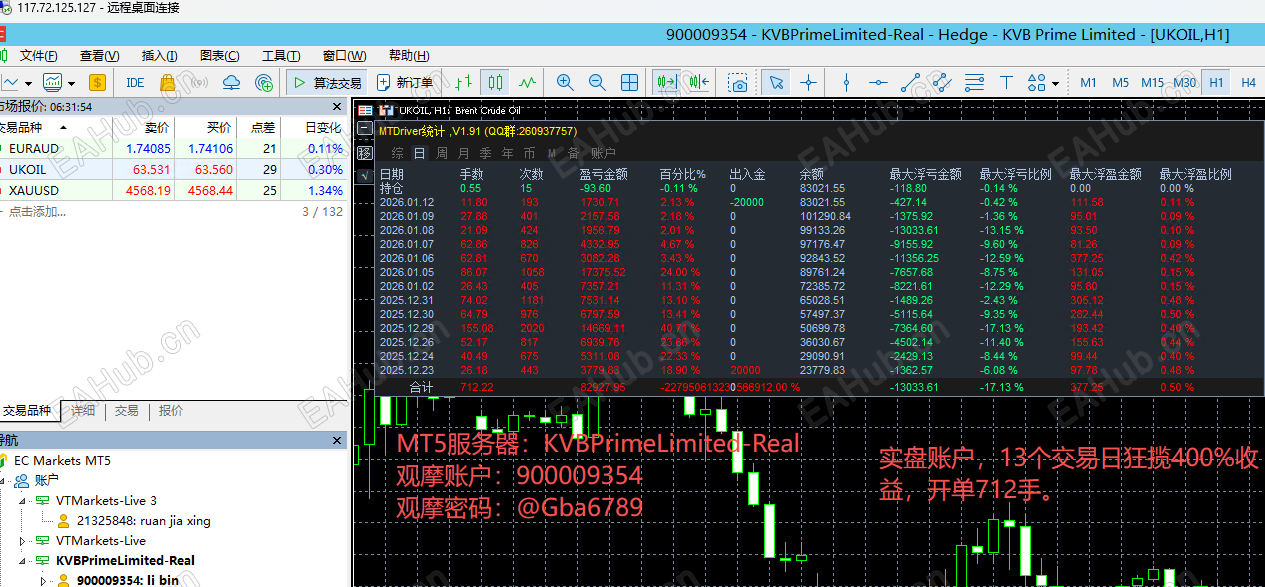This screenshot has height=587, width=1265.
Task: Click the signal subscribe icon with plus
Action: click(x=264, y=82)
